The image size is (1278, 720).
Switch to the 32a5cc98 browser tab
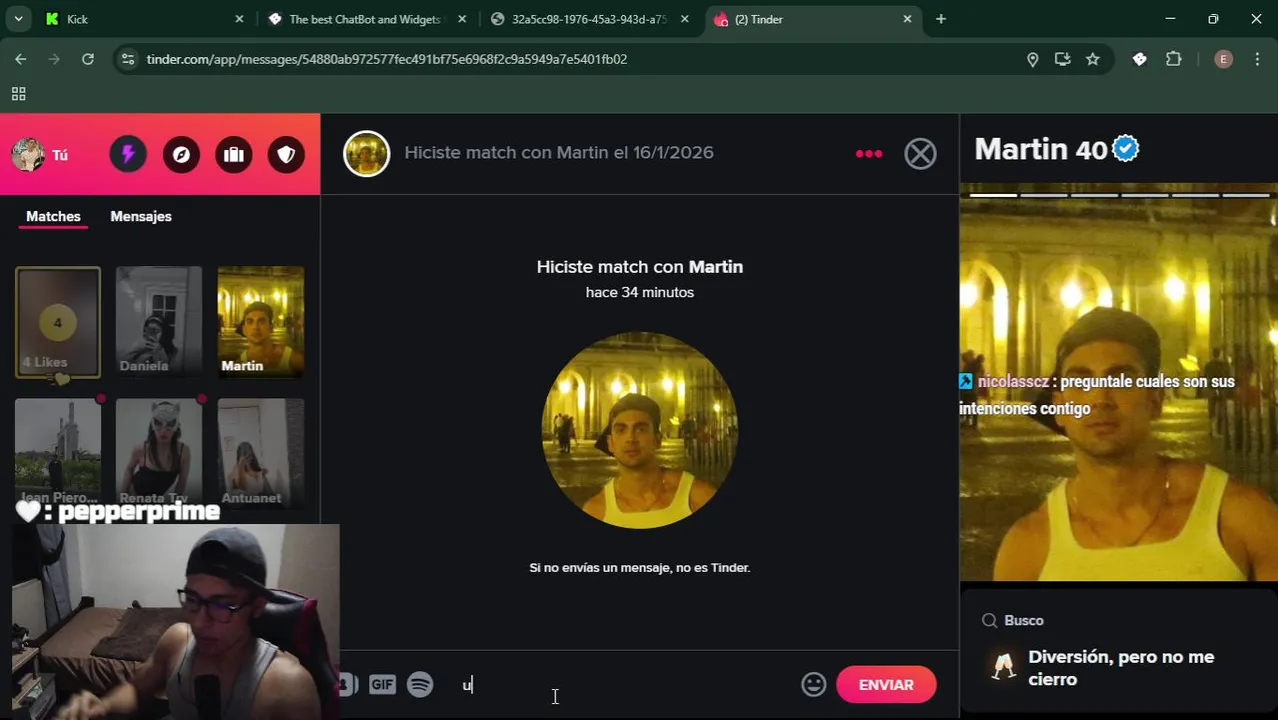(588, 19)
